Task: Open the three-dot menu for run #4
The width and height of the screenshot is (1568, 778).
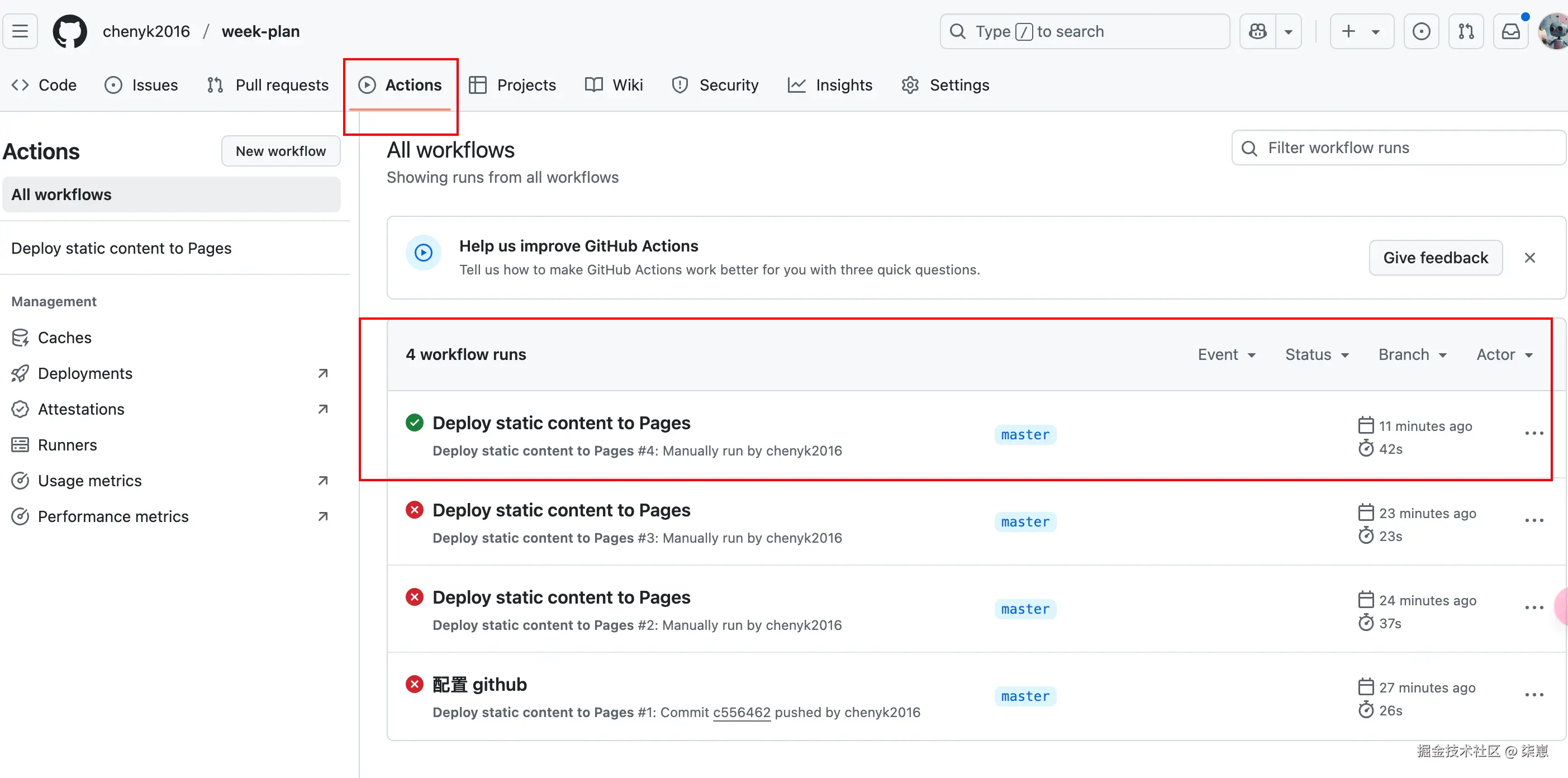Action: pyautogui.click(x=1533, y=434)
